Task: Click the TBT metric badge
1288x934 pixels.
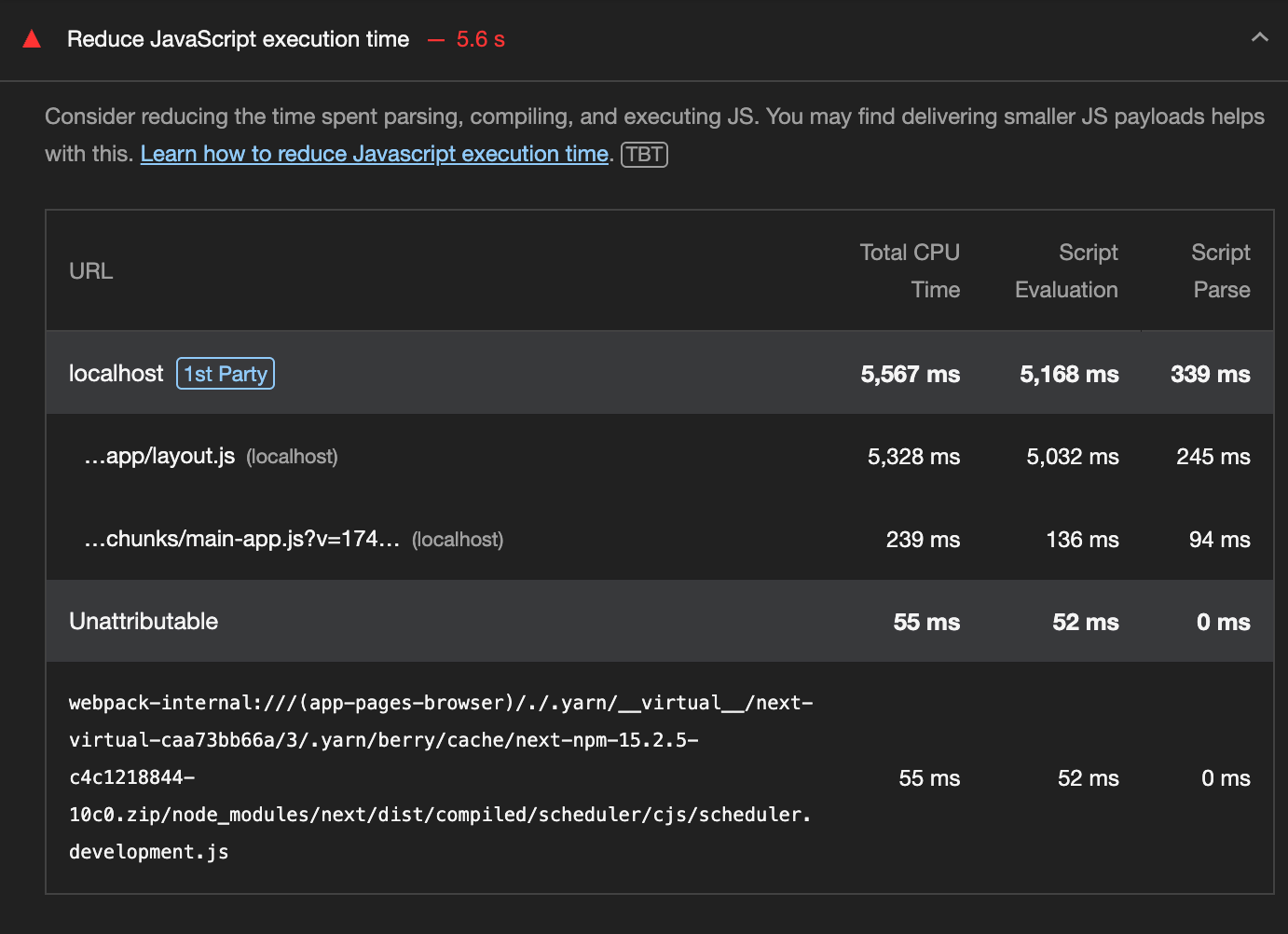Action: coord(644,154)
